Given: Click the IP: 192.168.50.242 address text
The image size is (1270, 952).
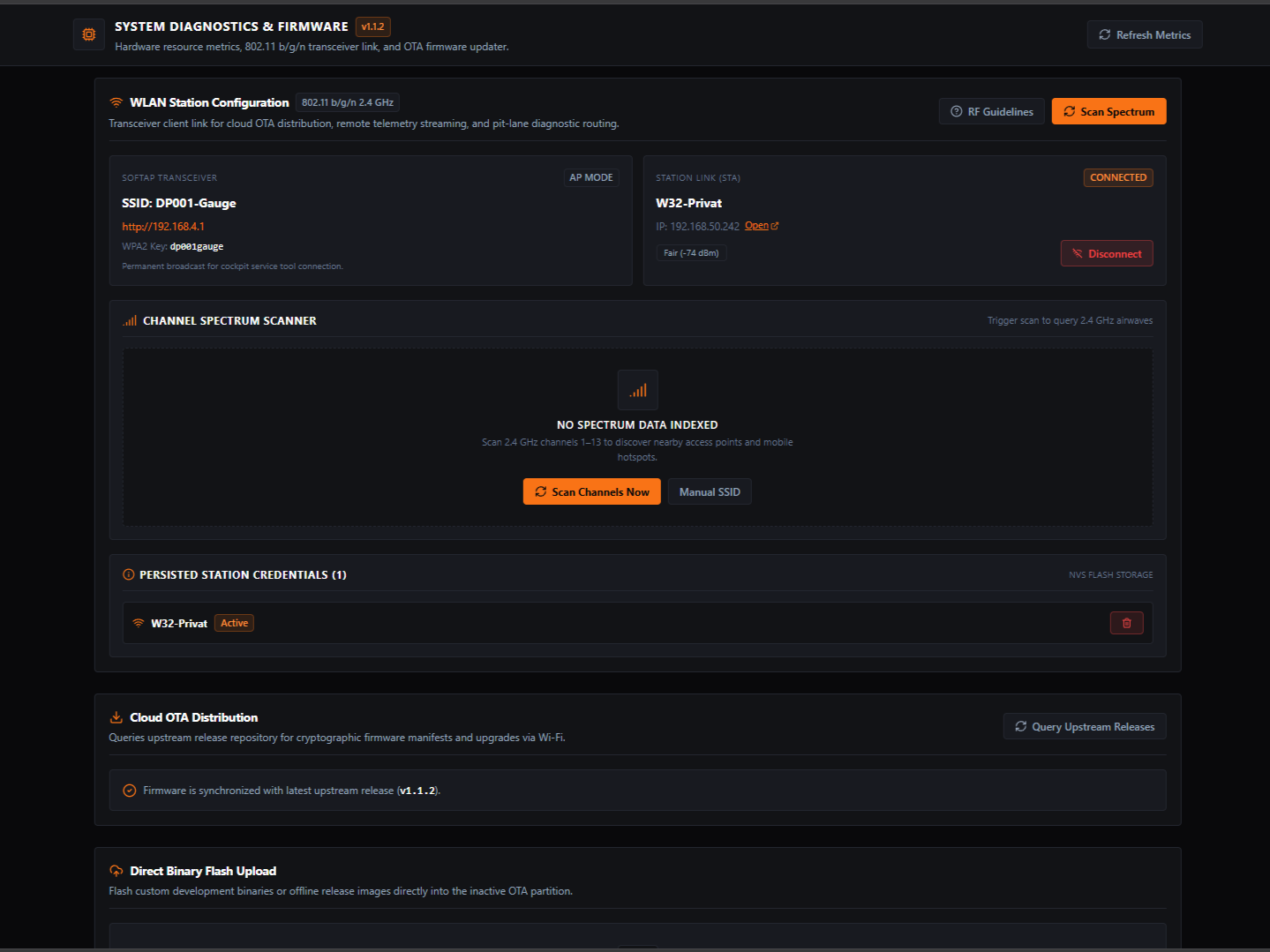Looking at the screenshot, I should click(x=697, y=227).
